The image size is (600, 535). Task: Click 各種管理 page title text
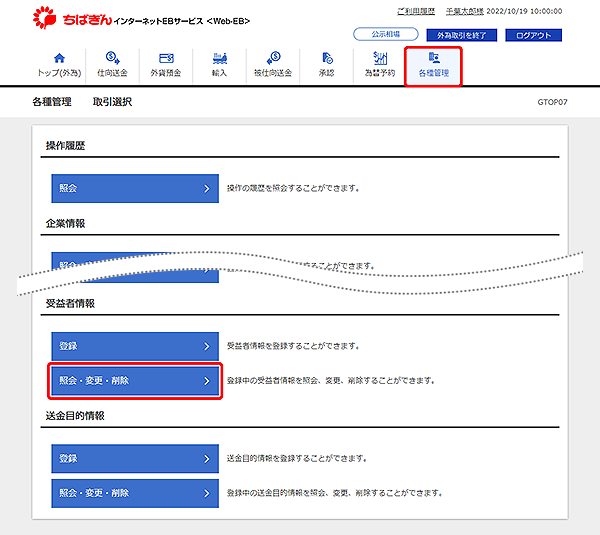[52, 102]
